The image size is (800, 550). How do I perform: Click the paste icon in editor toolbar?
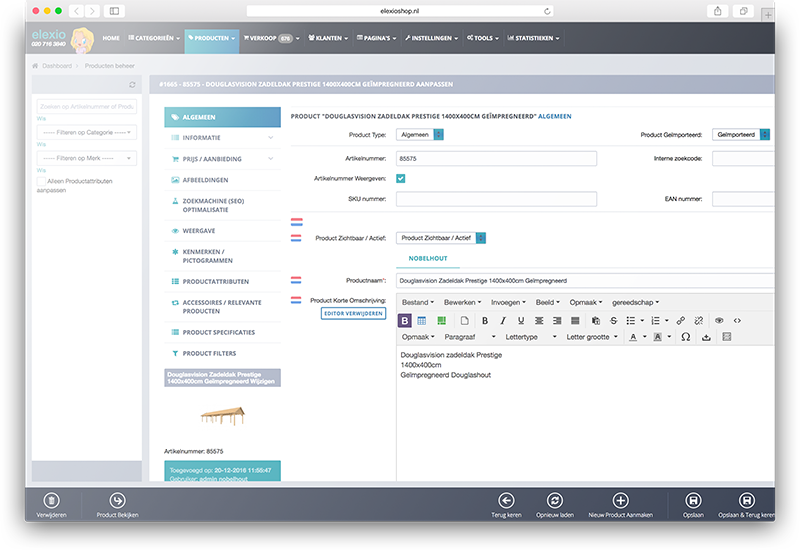pyautogui.click(x=595, y=320)
